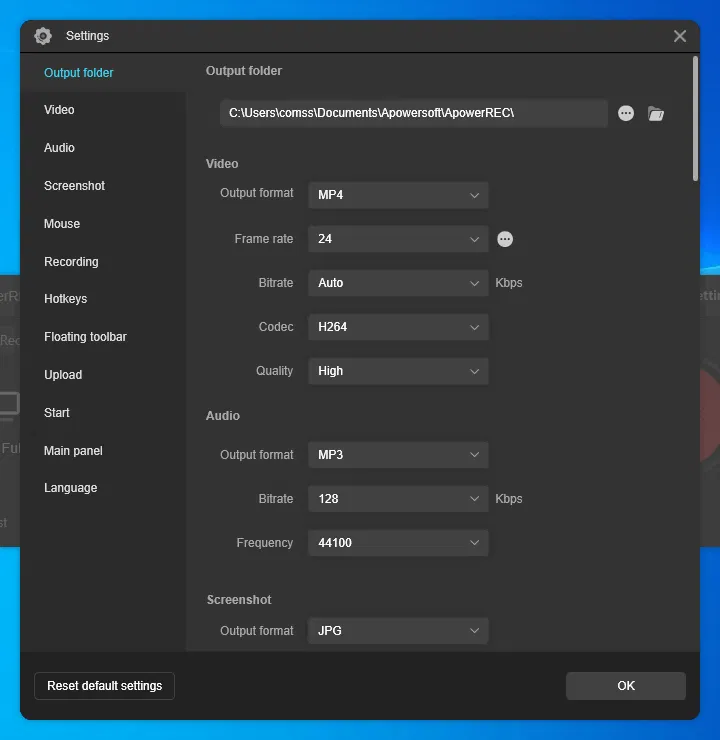720x740 pixels.
Task: Click the settings vertical scrollbar
Action: tap(695, 119)
